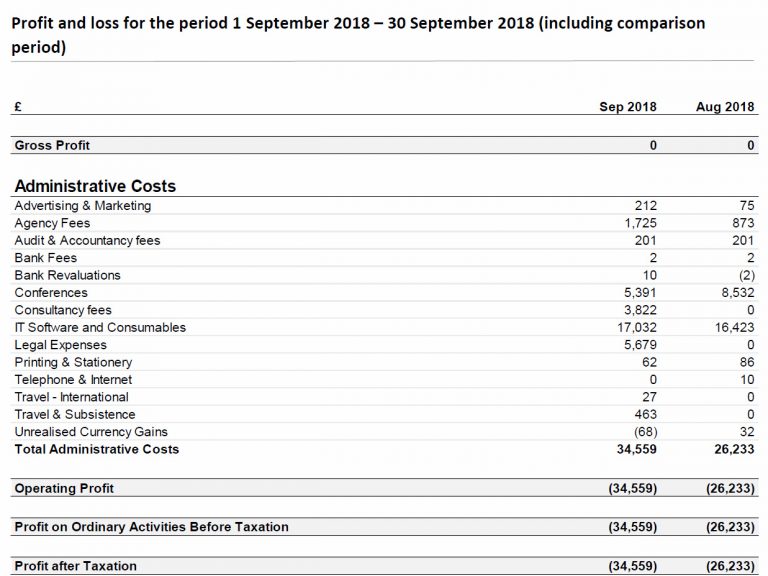The width and height of the screenshot is (768, 576).
Task: Select the Consultancy fees row label
Action: coord(63,310)
